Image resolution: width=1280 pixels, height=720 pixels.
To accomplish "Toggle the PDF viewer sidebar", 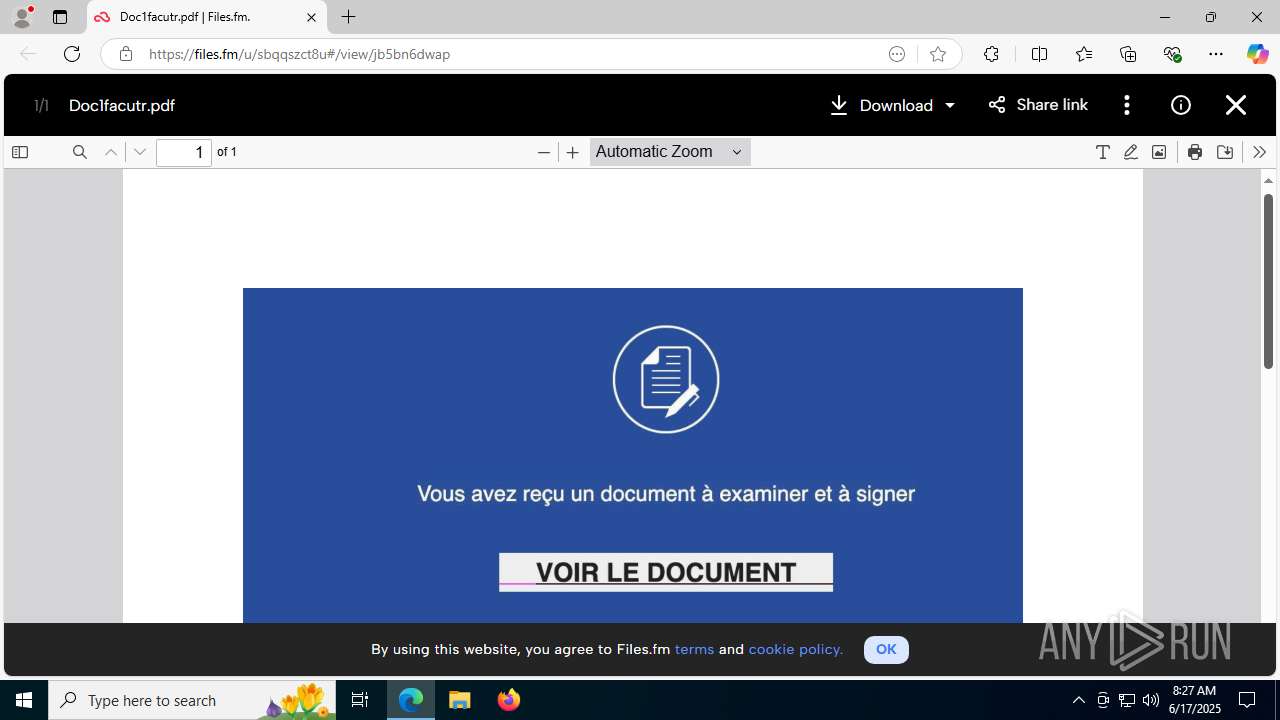I will pyautogui.click(x=20, y=152).
